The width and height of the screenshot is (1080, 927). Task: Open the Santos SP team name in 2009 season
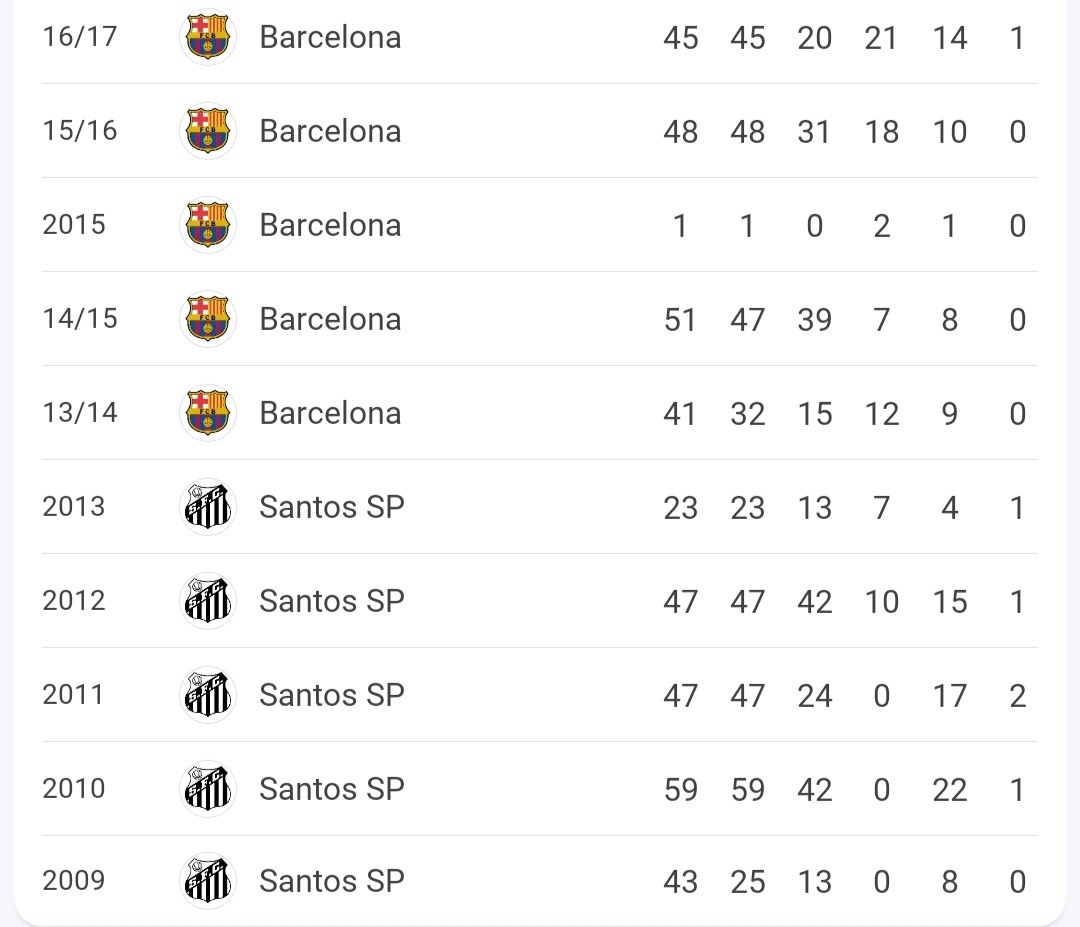click(x=332, y=880)
